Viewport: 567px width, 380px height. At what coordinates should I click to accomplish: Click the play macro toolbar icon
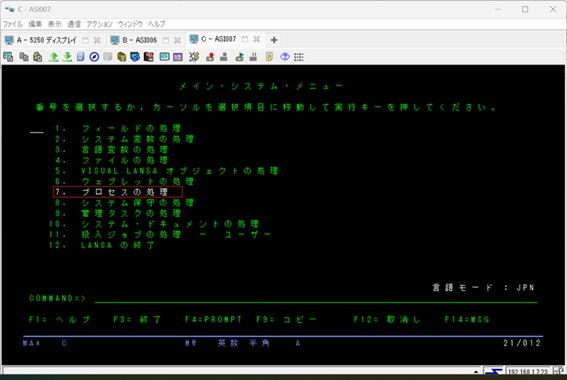click(x=239, y=57)
